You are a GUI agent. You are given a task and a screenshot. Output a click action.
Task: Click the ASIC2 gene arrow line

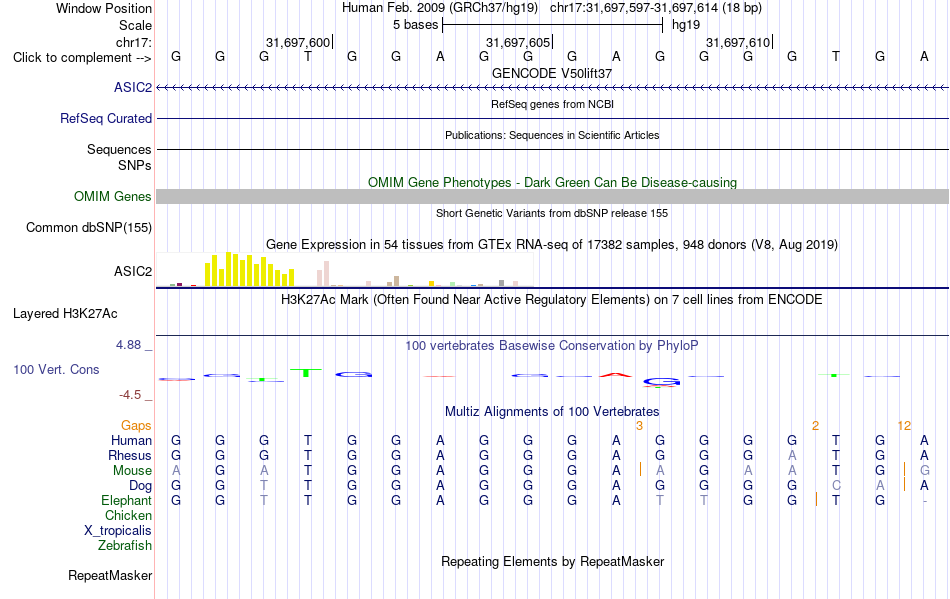(x=552, y=88)
